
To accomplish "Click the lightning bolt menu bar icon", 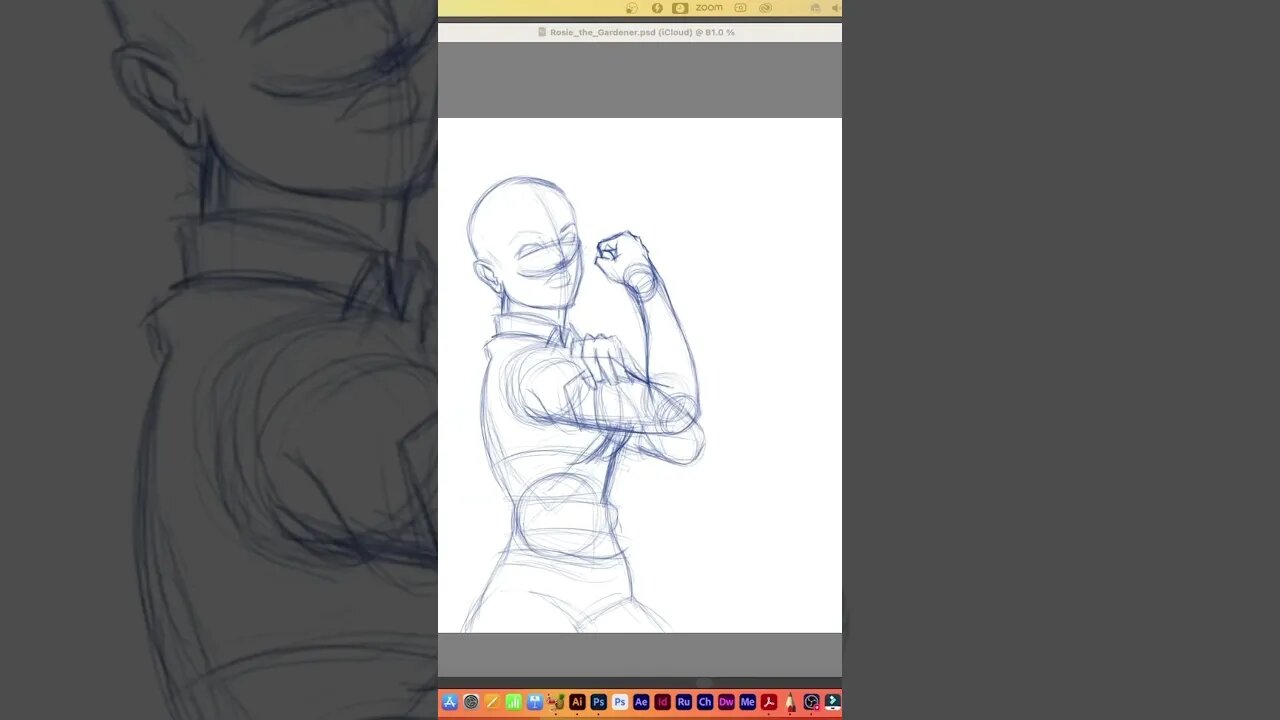I will pyautogui.click(x=657, y=8).
